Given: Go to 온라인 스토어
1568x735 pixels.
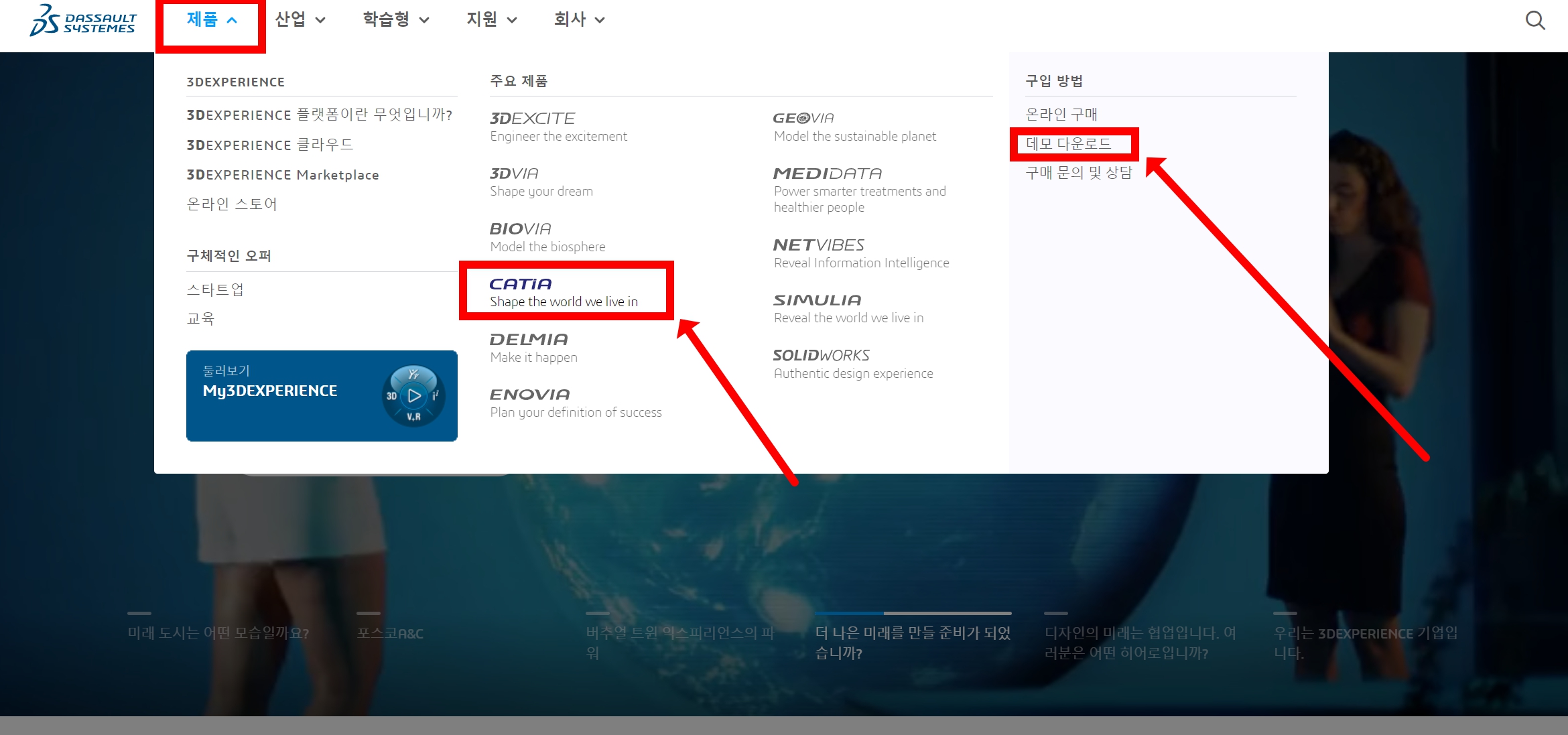Looking at the screenshot, I should coord(232,204).
